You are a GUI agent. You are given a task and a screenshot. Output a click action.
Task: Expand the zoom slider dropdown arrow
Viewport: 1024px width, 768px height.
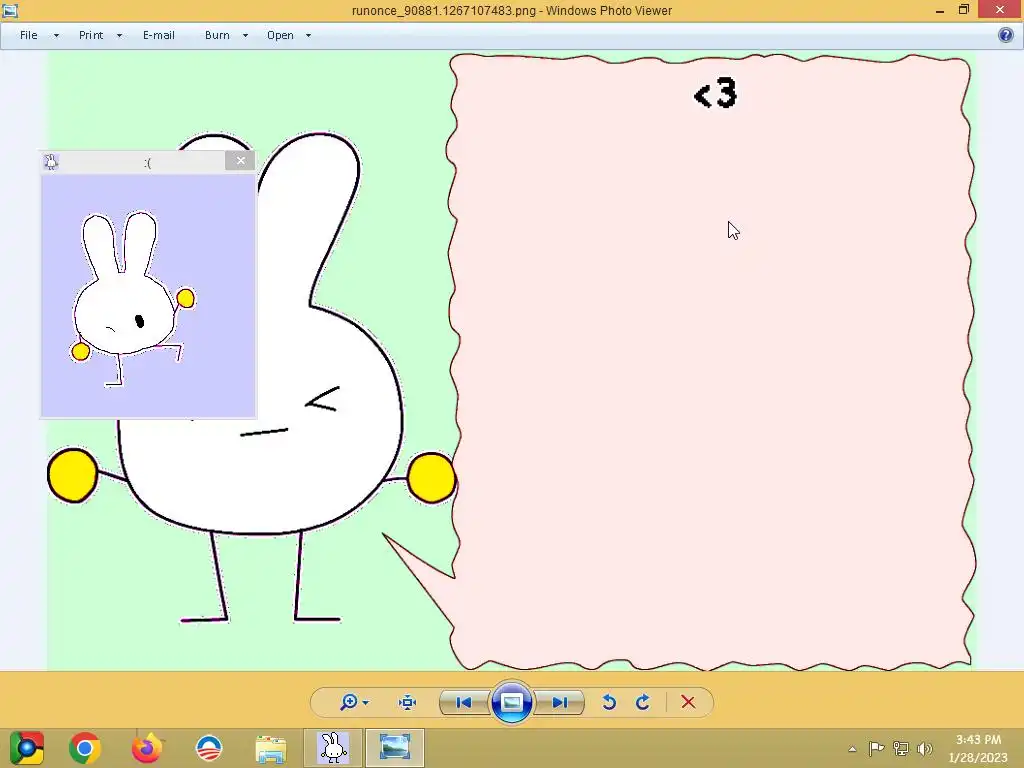pyautogui.click(x=366, y=703)
